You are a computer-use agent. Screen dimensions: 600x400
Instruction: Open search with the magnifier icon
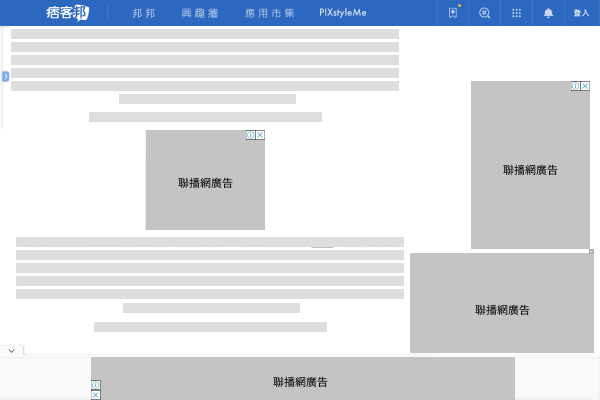(485, 13)
